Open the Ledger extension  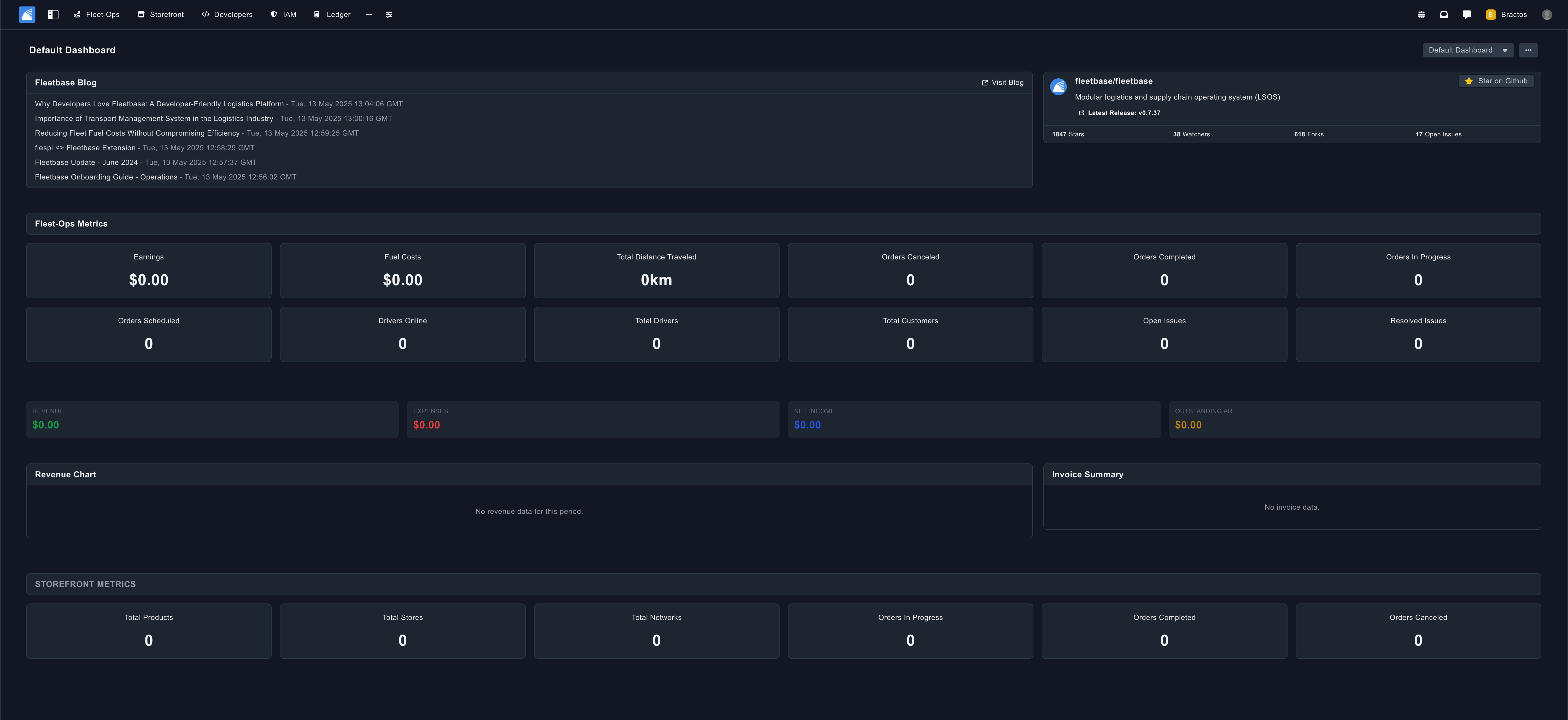point(332,15)
